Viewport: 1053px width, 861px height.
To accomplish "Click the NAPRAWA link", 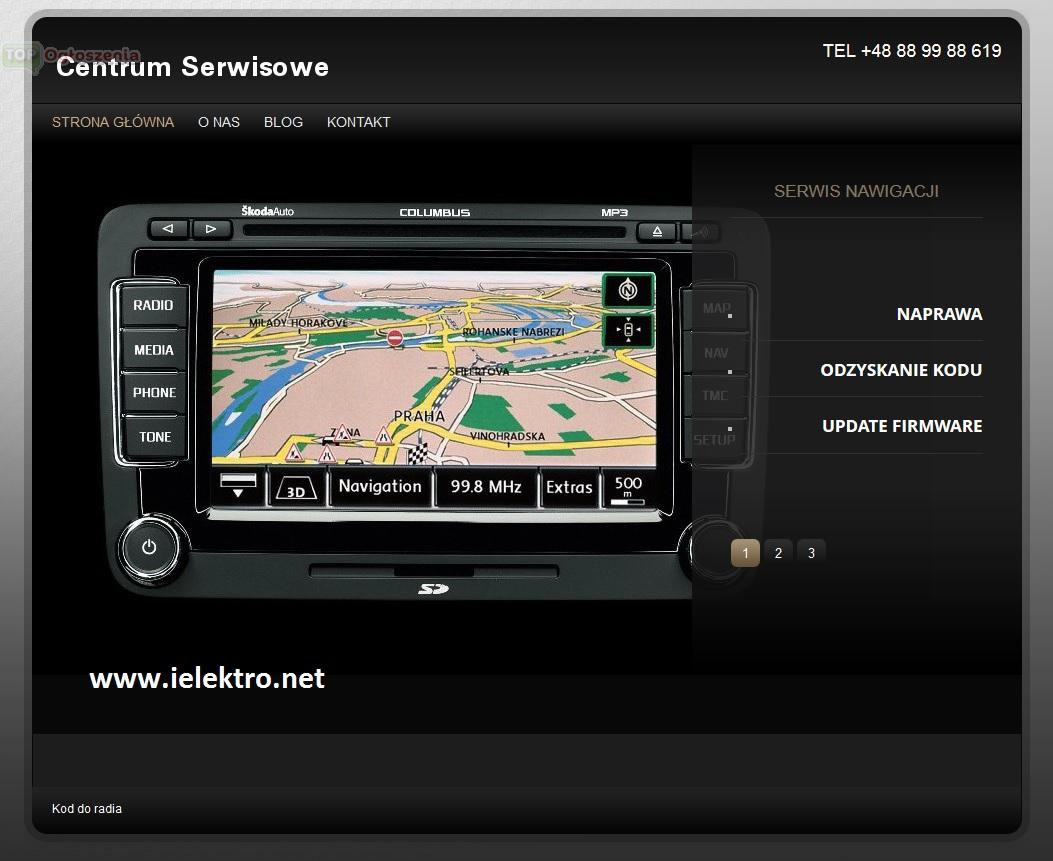I will click(x=939, y=314).
